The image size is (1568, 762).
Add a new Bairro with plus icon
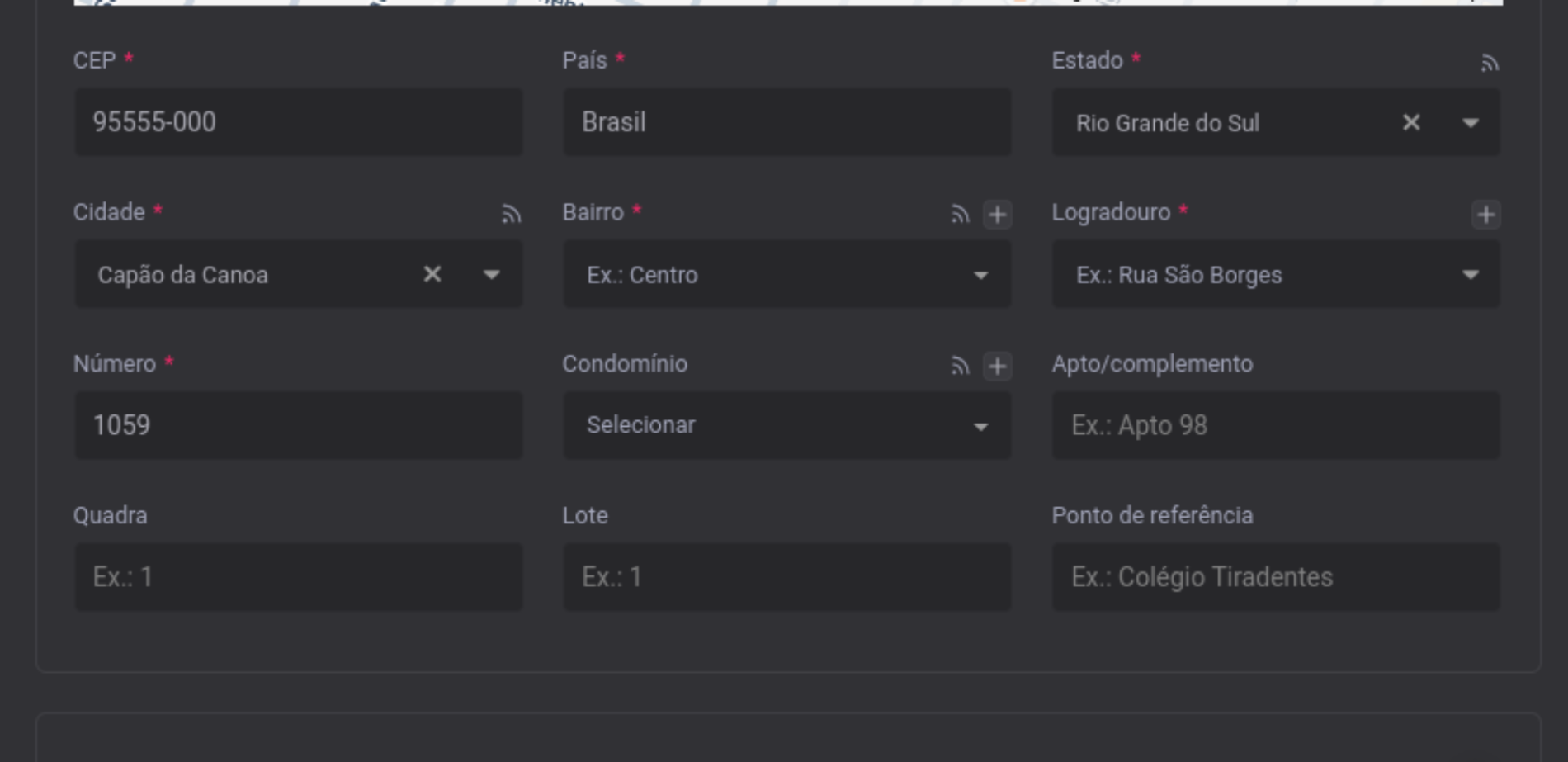coord(997,215)
